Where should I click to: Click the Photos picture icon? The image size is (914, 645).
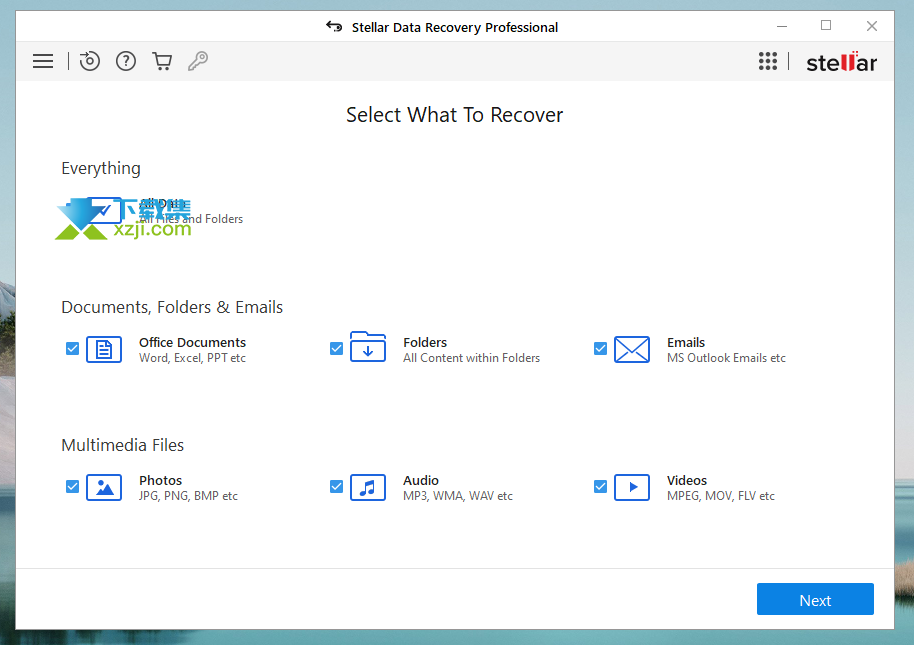click(x=104, y=488)
